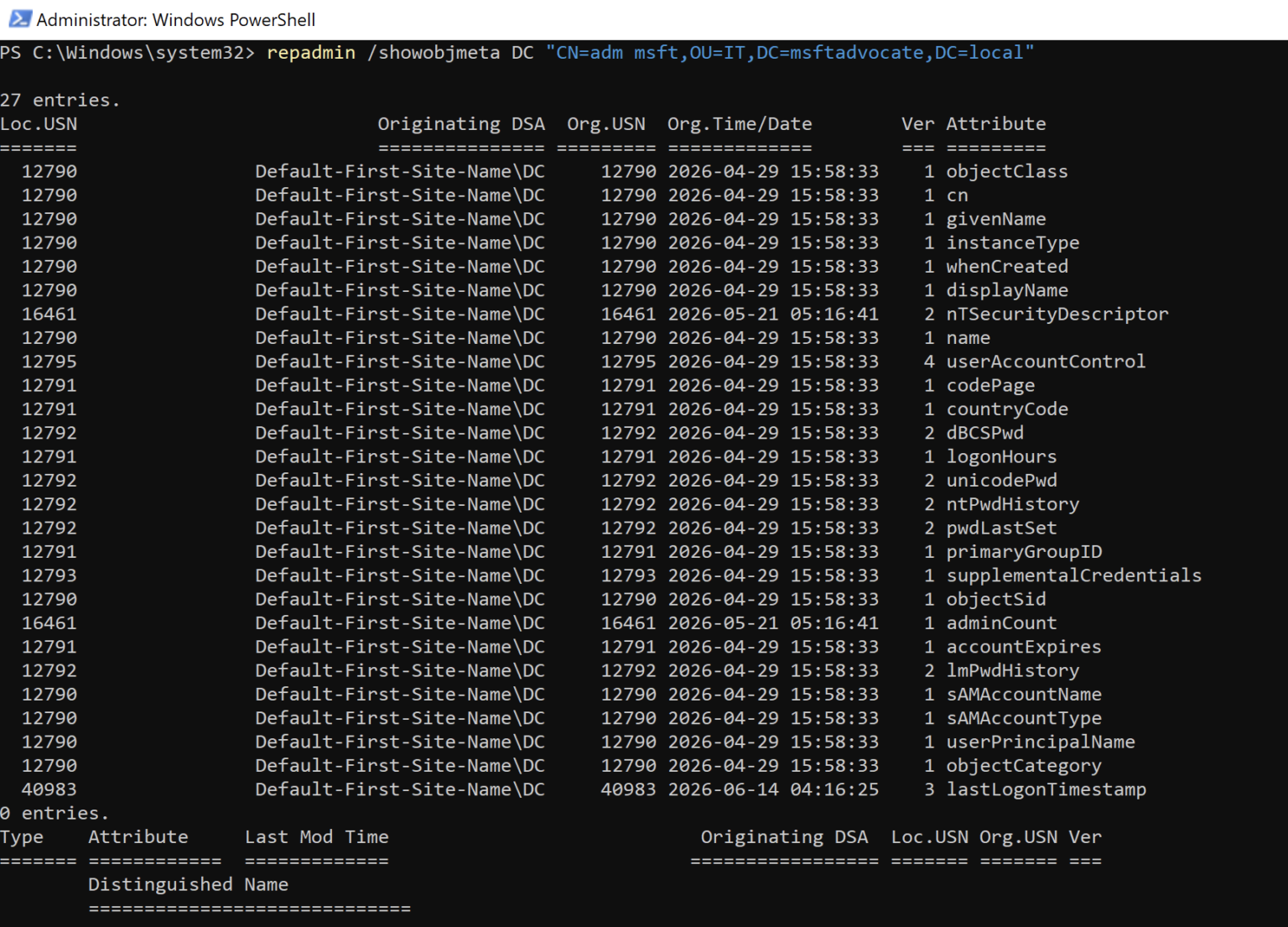Image resolution: width=1288 pixels, height=927 pixels.
Task: Click the version '3' in lastLogonTimestamp row
Action: [x=929, y=789]
